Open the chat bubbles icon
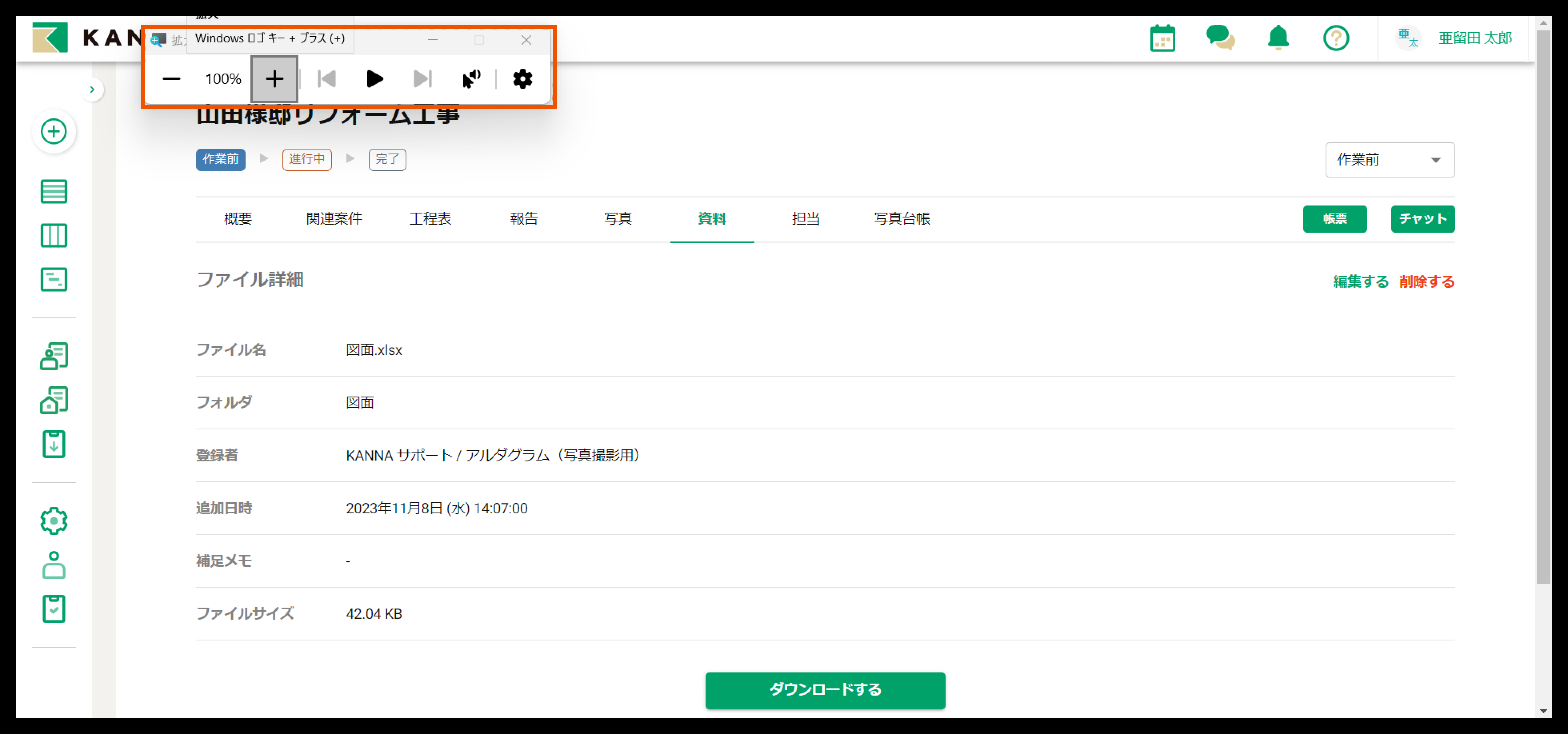The width and height of the screenshot is (1568, 734). [x=1220, y=38]
